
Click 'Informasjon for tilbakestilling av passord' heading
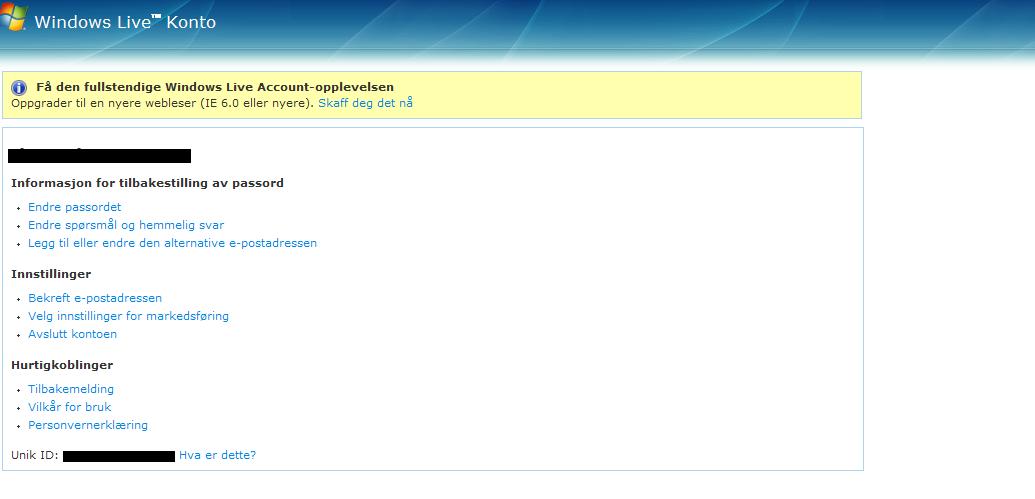(x=147, y=183)
